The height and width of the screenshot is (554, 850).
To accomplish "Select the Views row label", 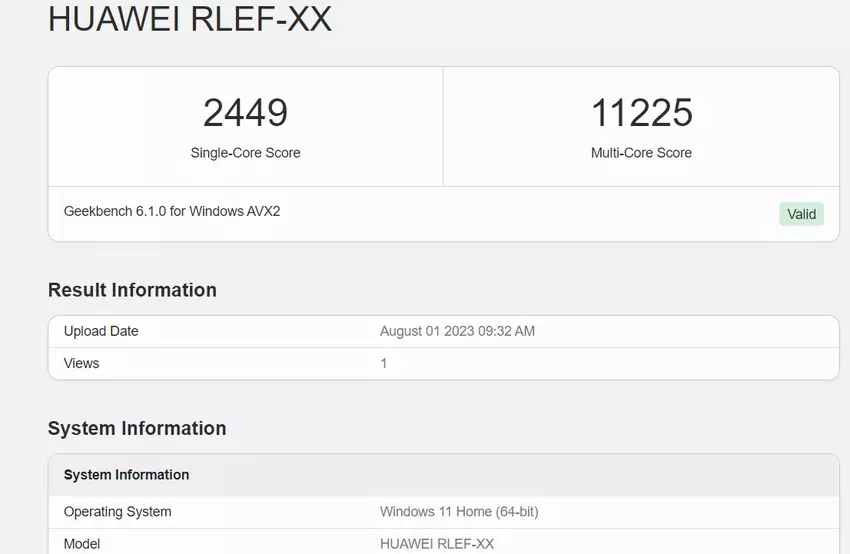I will 81,363.
